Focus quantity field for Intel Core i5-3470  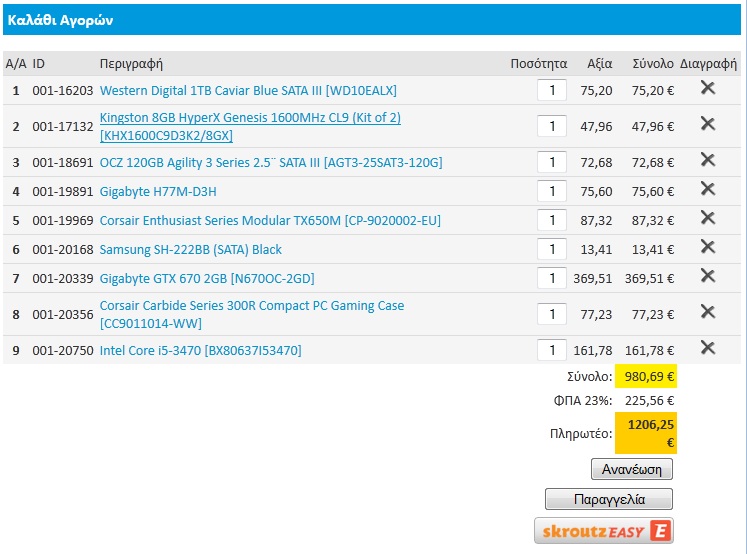(552, 350)
